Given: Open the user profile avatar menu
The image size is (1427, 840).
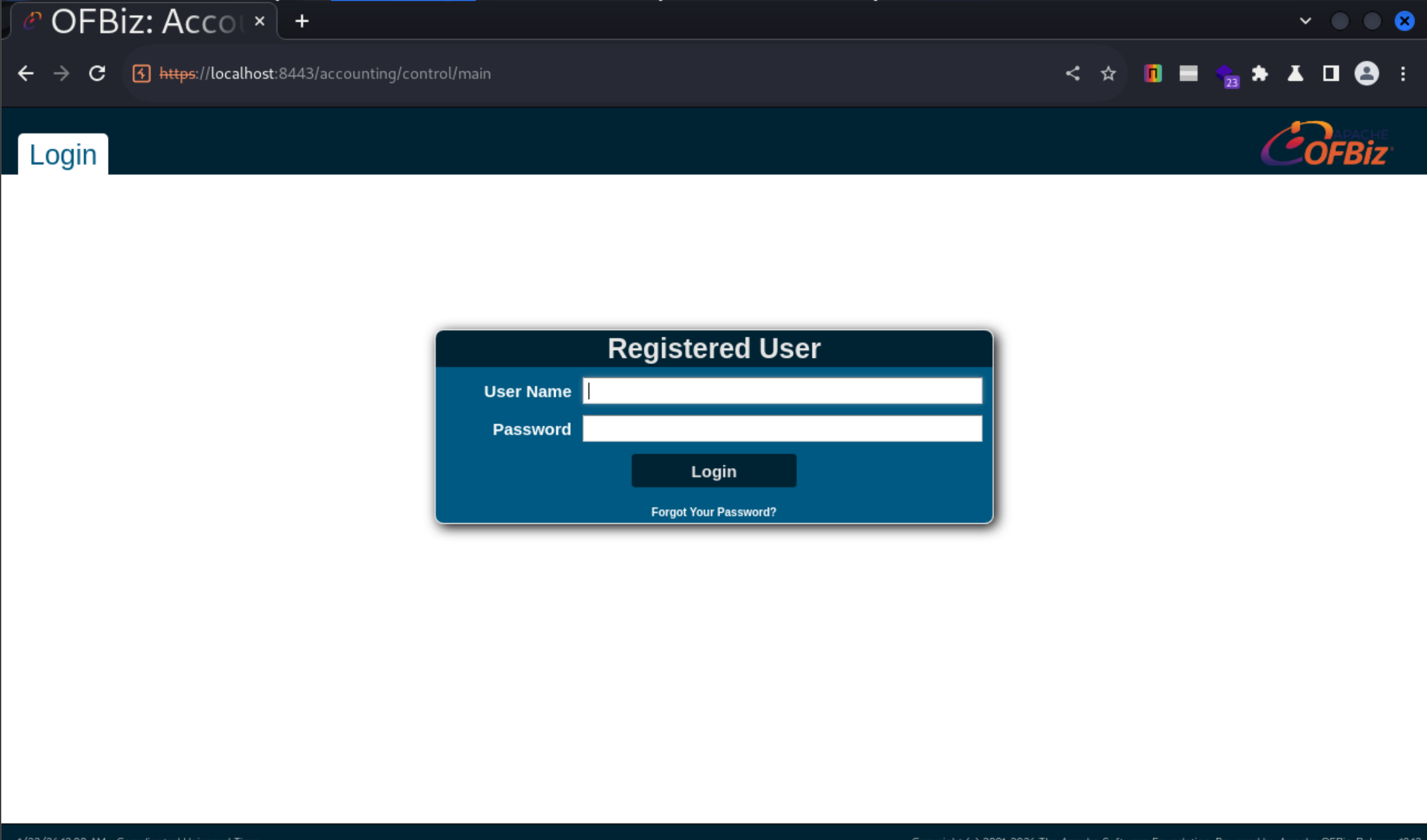Looking at the screenshot, I should [x=1366, y=74].
